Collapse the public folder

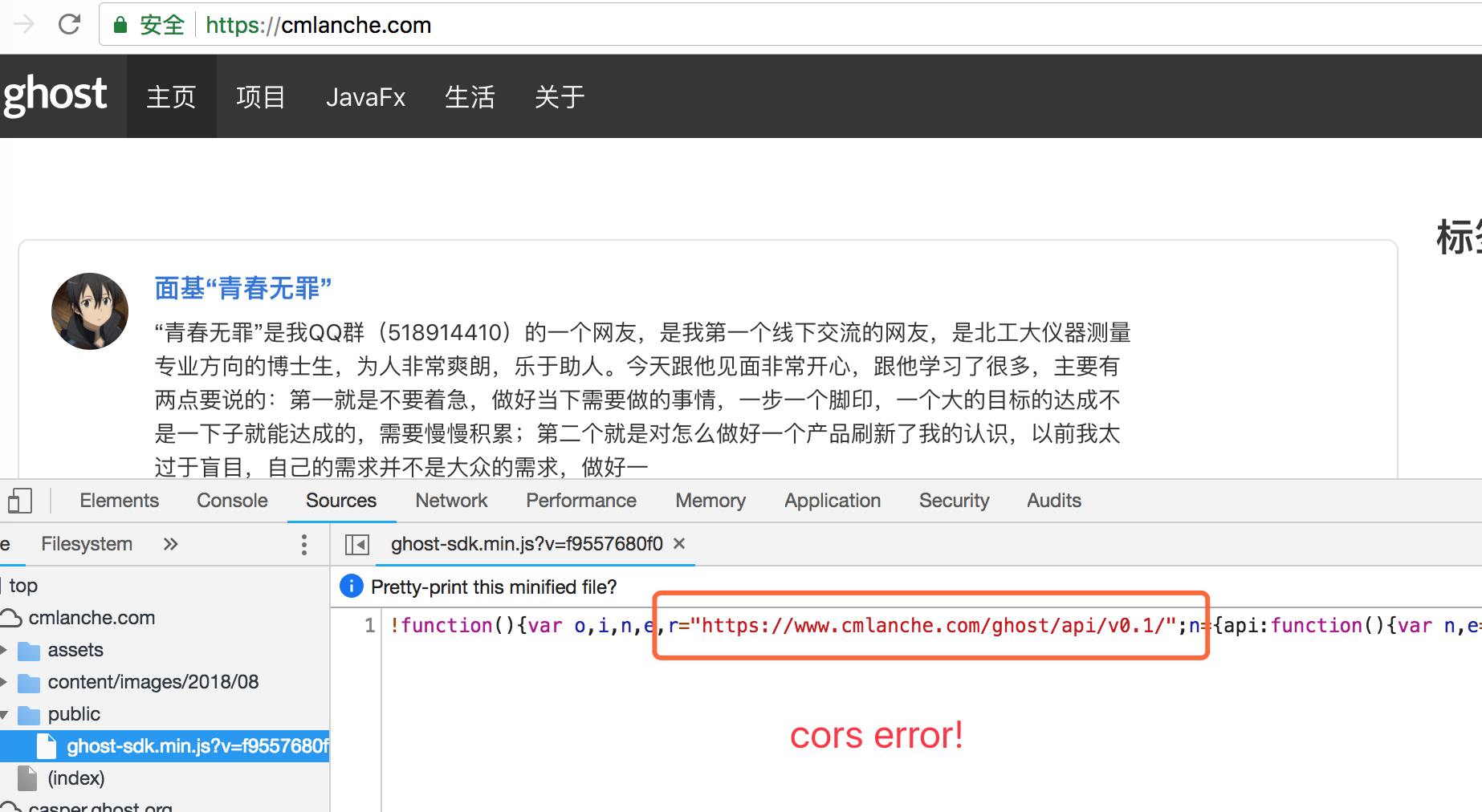point(4,714)
